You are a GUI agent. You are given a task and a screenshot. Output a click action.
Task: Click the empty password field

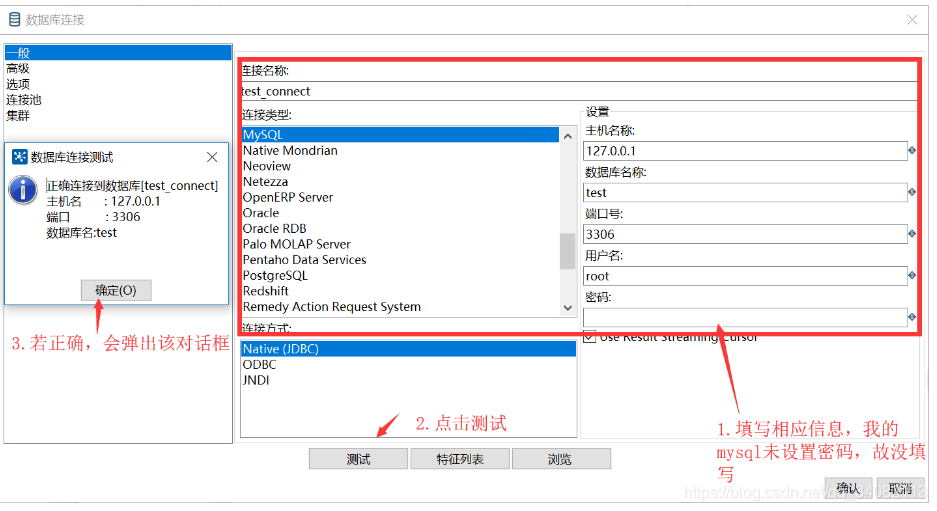(x=745, y=317)
